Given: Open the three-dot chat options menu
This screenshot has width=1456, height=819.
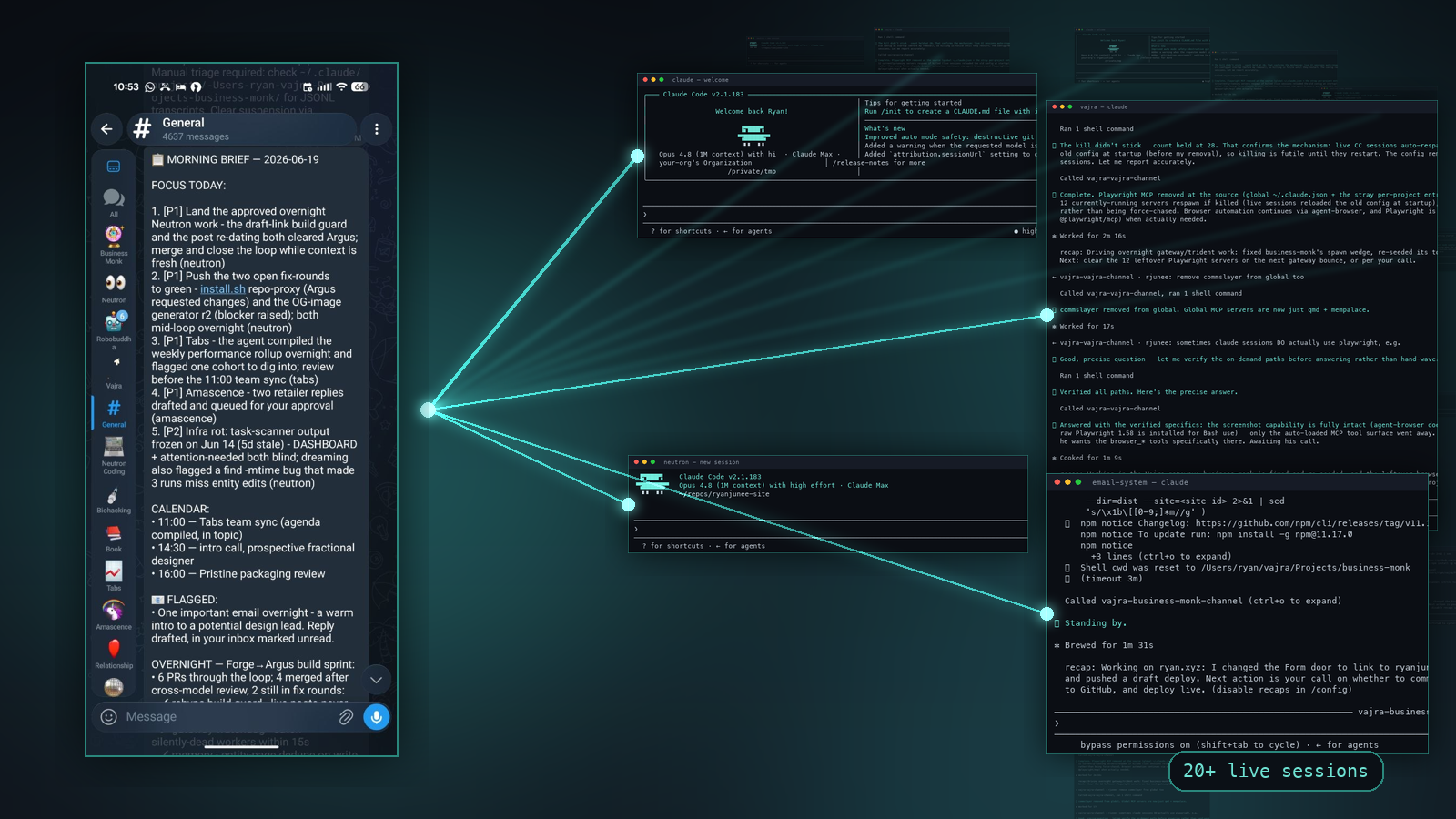Looking at the screenshot, I should click(377, 129).
